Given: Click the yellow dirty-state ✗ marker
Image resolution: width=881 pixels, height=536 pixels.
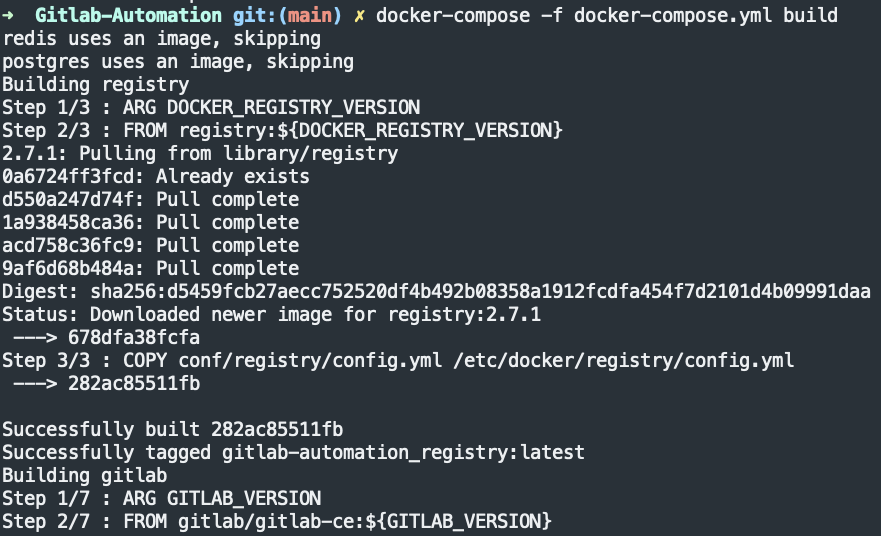Looking at the screenshot, I should (x=359, y=16).
